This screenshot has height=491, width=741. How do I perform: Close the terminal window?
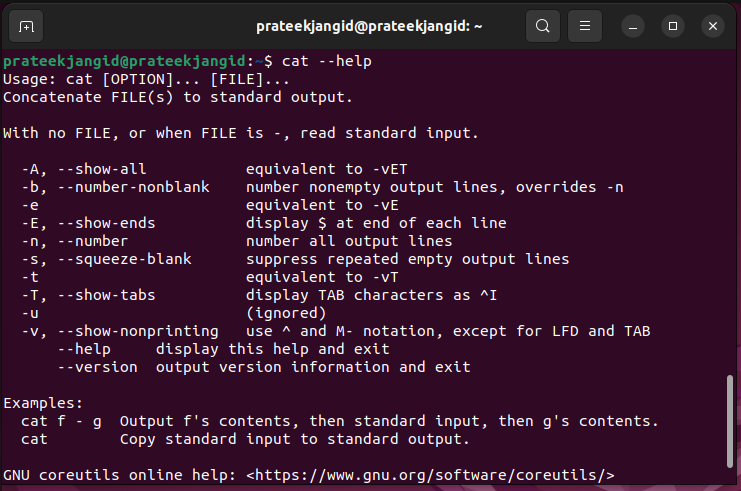(713, 26)
